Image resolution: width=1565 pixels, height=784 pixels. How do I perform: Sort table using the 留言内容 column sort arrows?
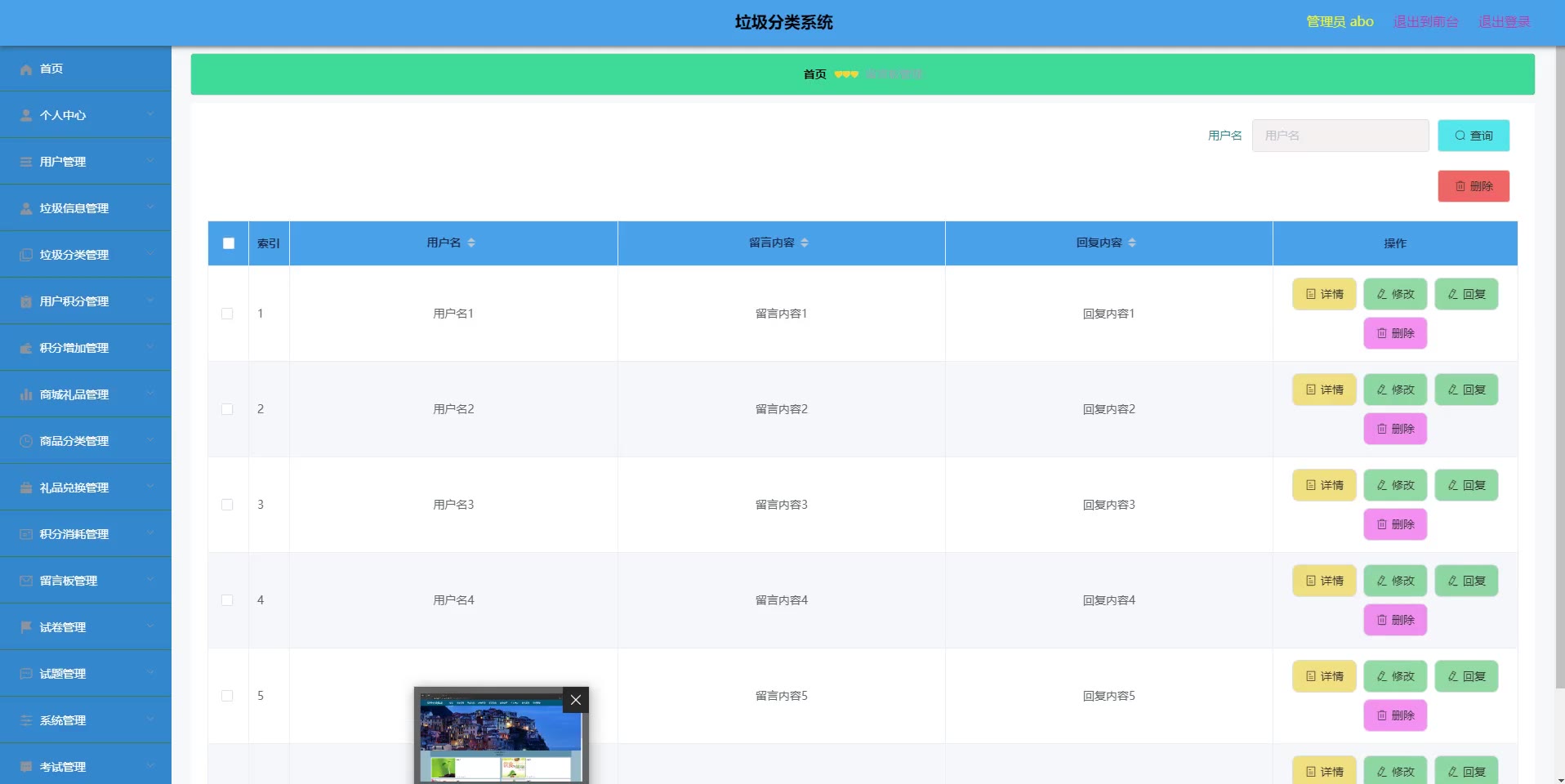(x=805, y=243)
